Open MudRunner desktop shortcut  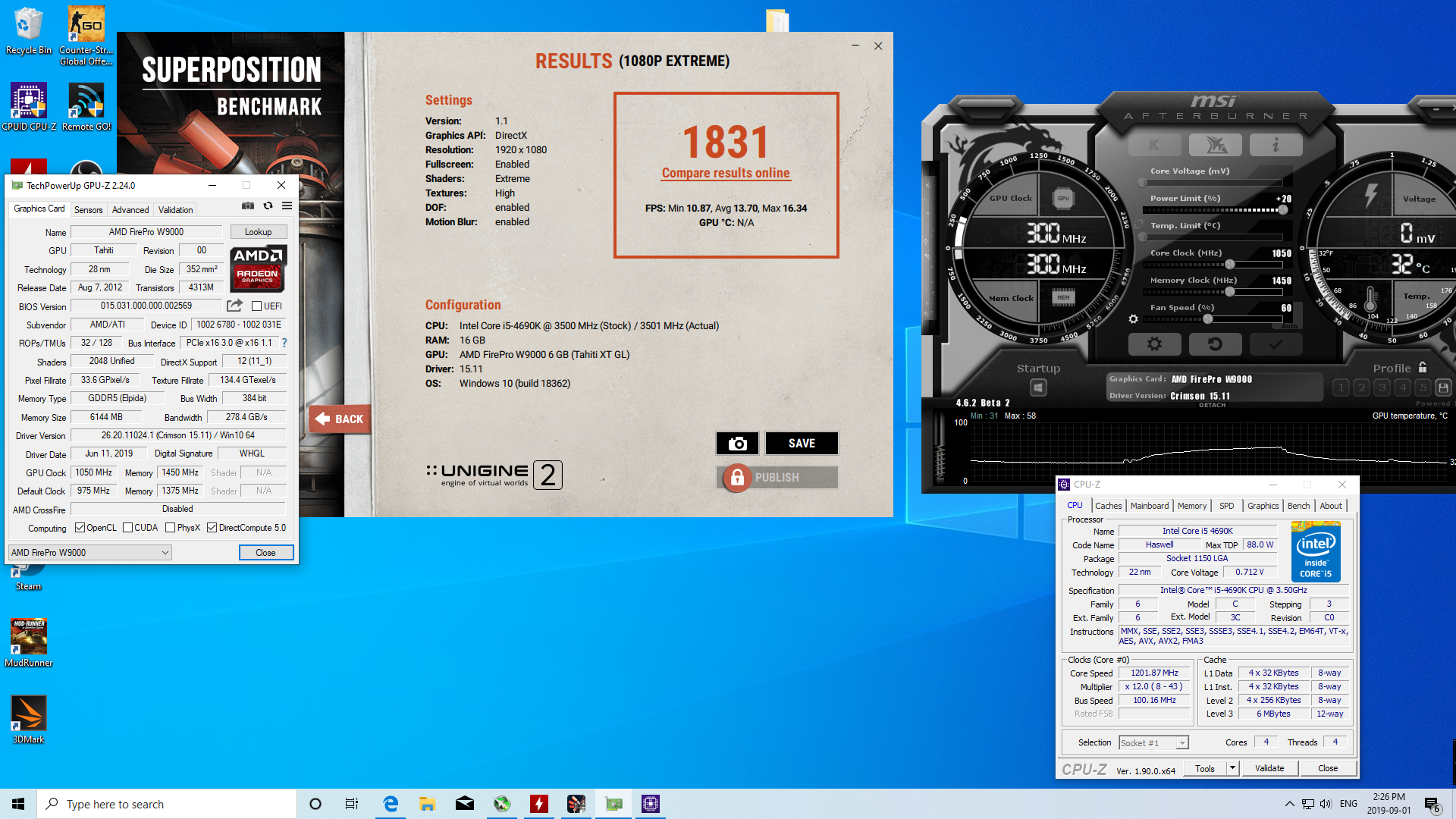[29, 643]
